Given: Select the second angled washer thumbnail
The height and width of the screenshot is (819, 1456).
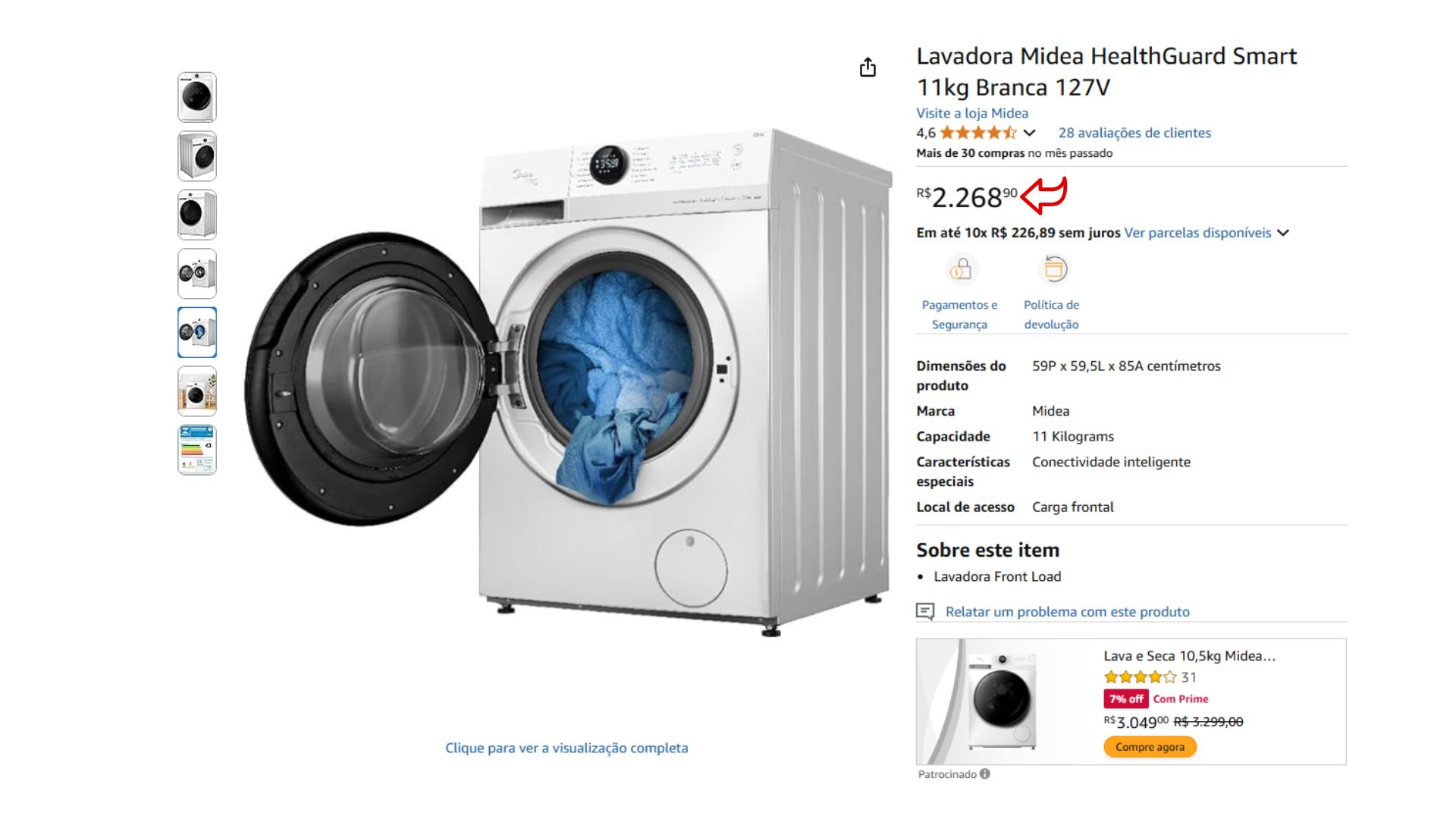Looking at the screenshot, I should pyautogui.click(x=197, y=156).
